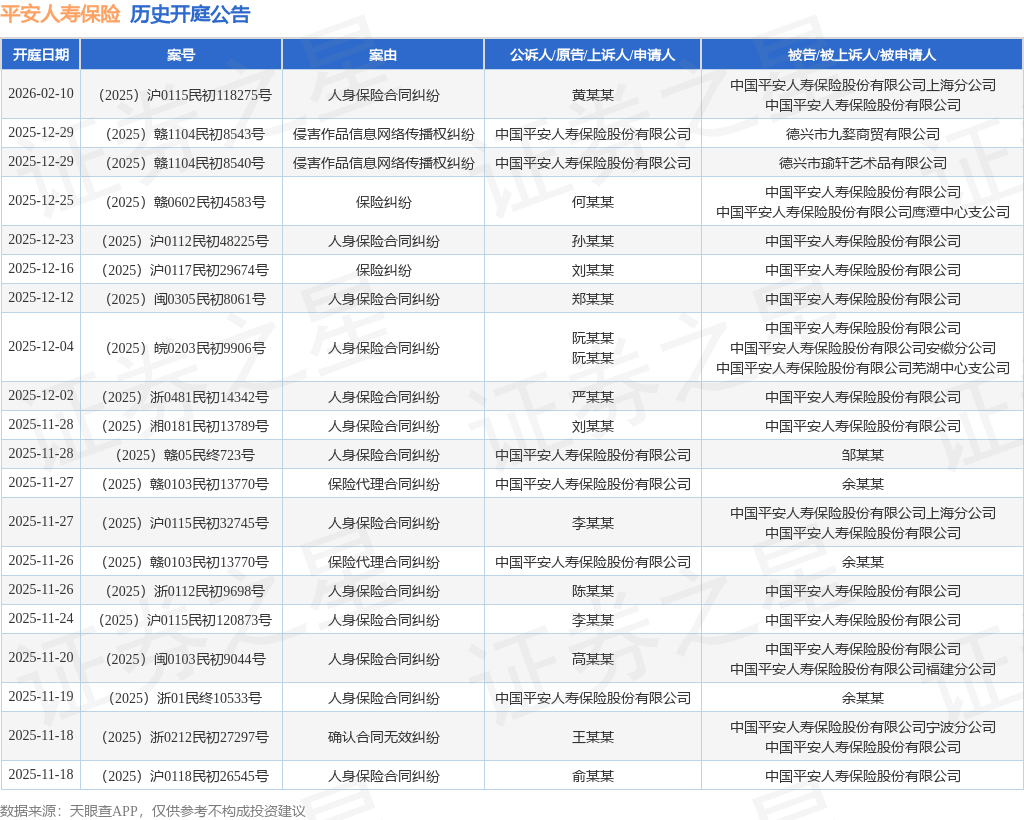Click plaintiff 王某某

click(x=592, y=738)
